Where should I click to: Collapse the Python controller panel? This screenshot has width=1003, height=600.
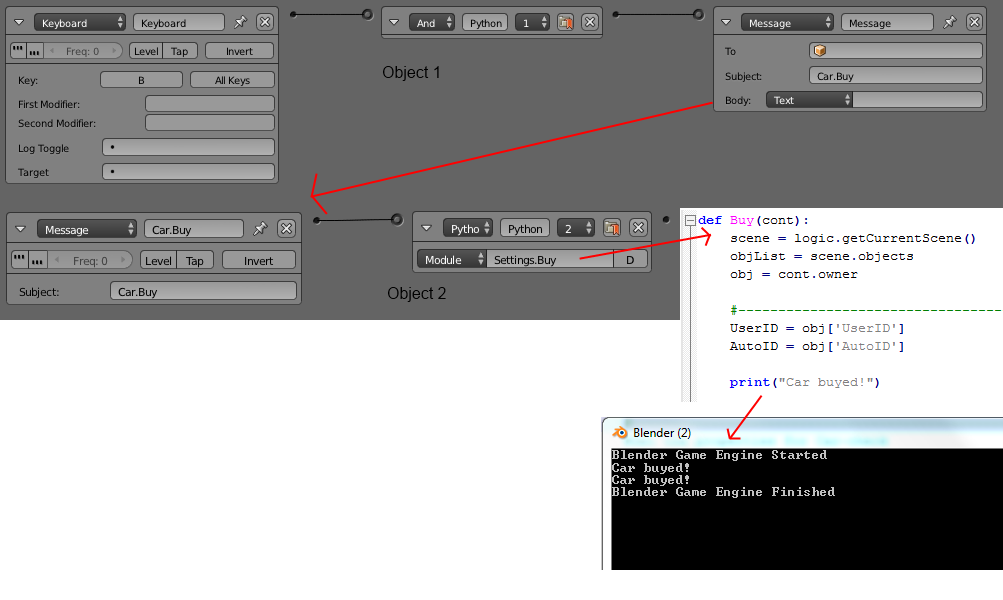pyautogui.click(x=427, y=228)
